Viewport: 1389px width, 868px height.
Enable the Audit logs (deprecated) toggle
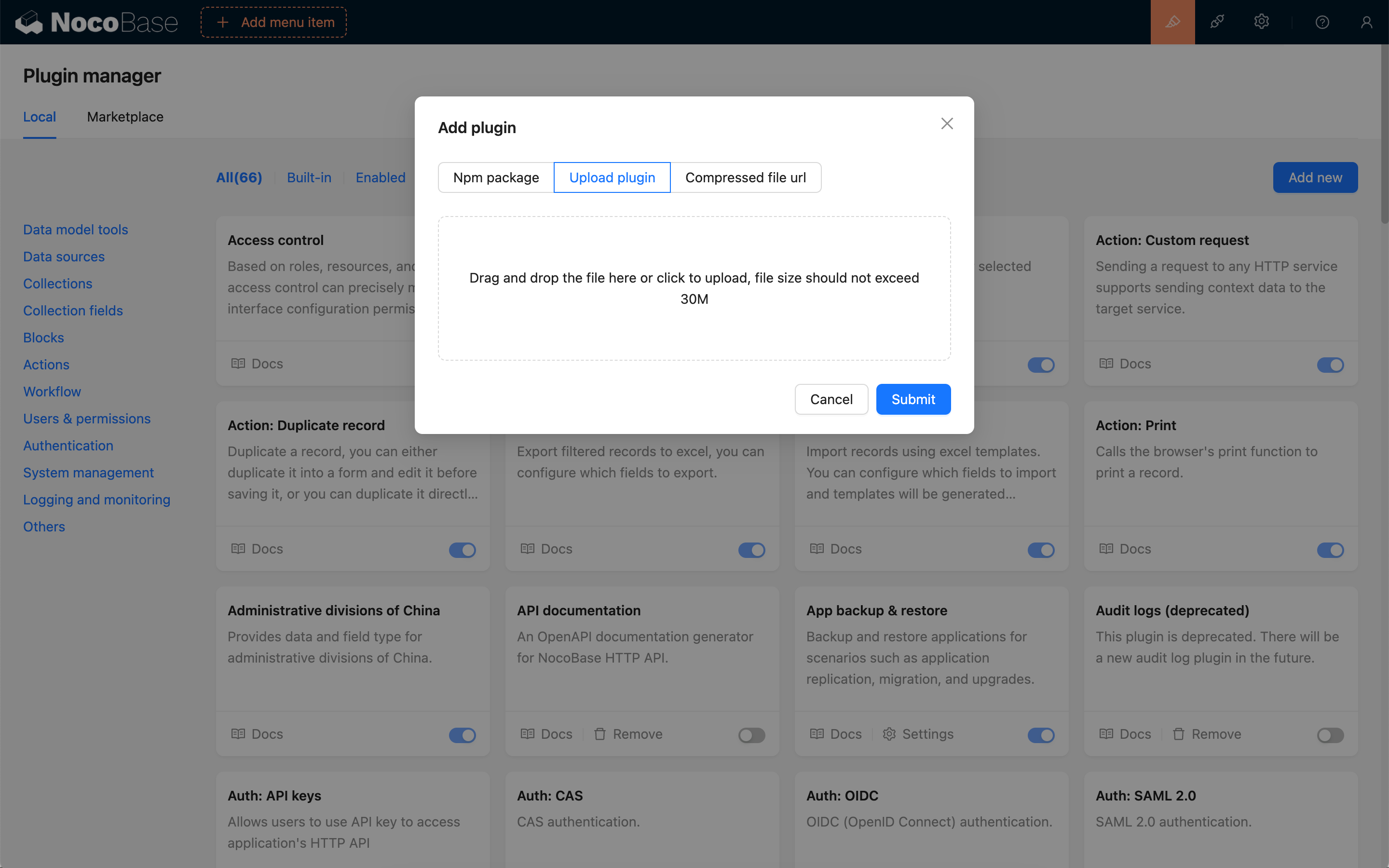[x=1330, y=735]
